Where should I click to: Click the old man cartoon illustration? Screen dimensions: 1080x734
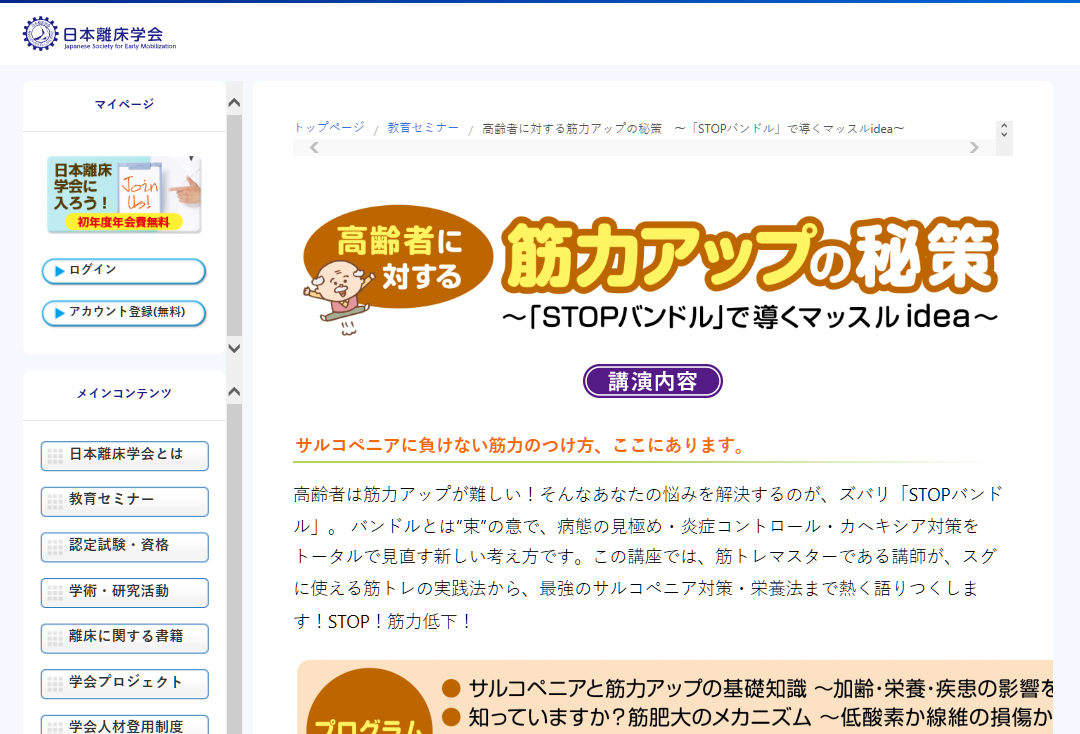click(x=337, y=297)
